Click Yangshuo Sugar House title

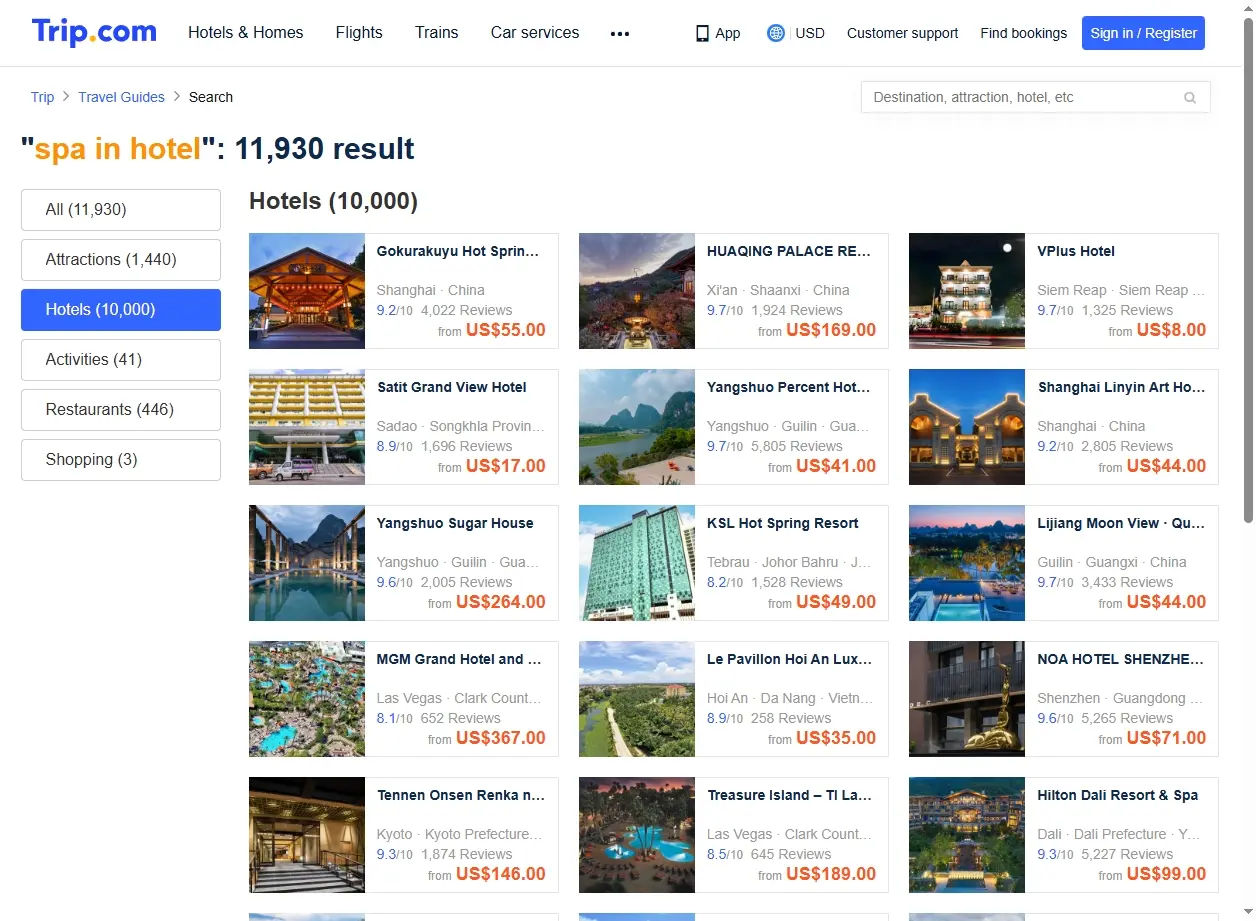tap(455, 524)
